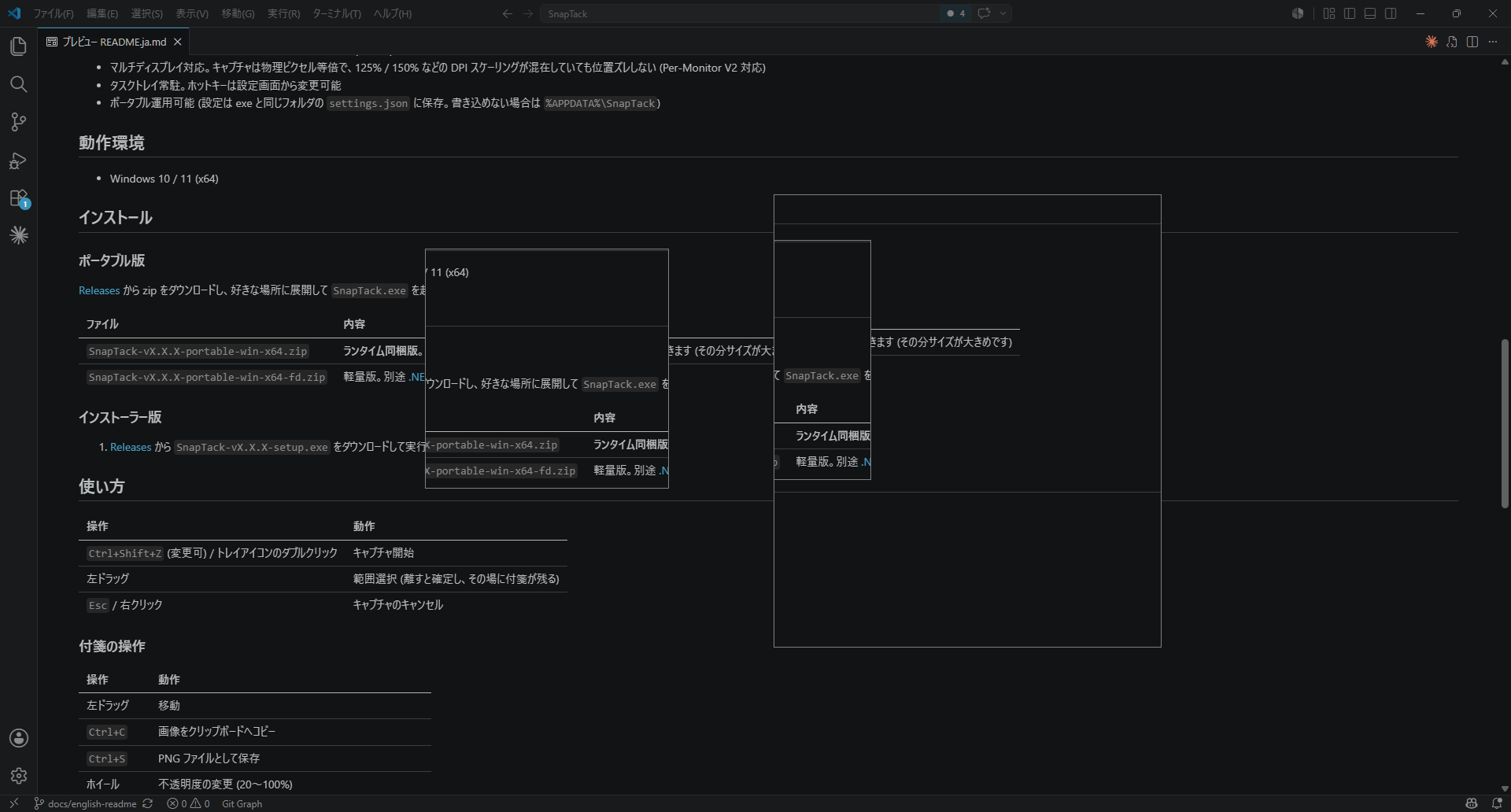Open the Copilot status icon in status bar
This screenshot has height=812, width=1511.
coord(1472,803)
